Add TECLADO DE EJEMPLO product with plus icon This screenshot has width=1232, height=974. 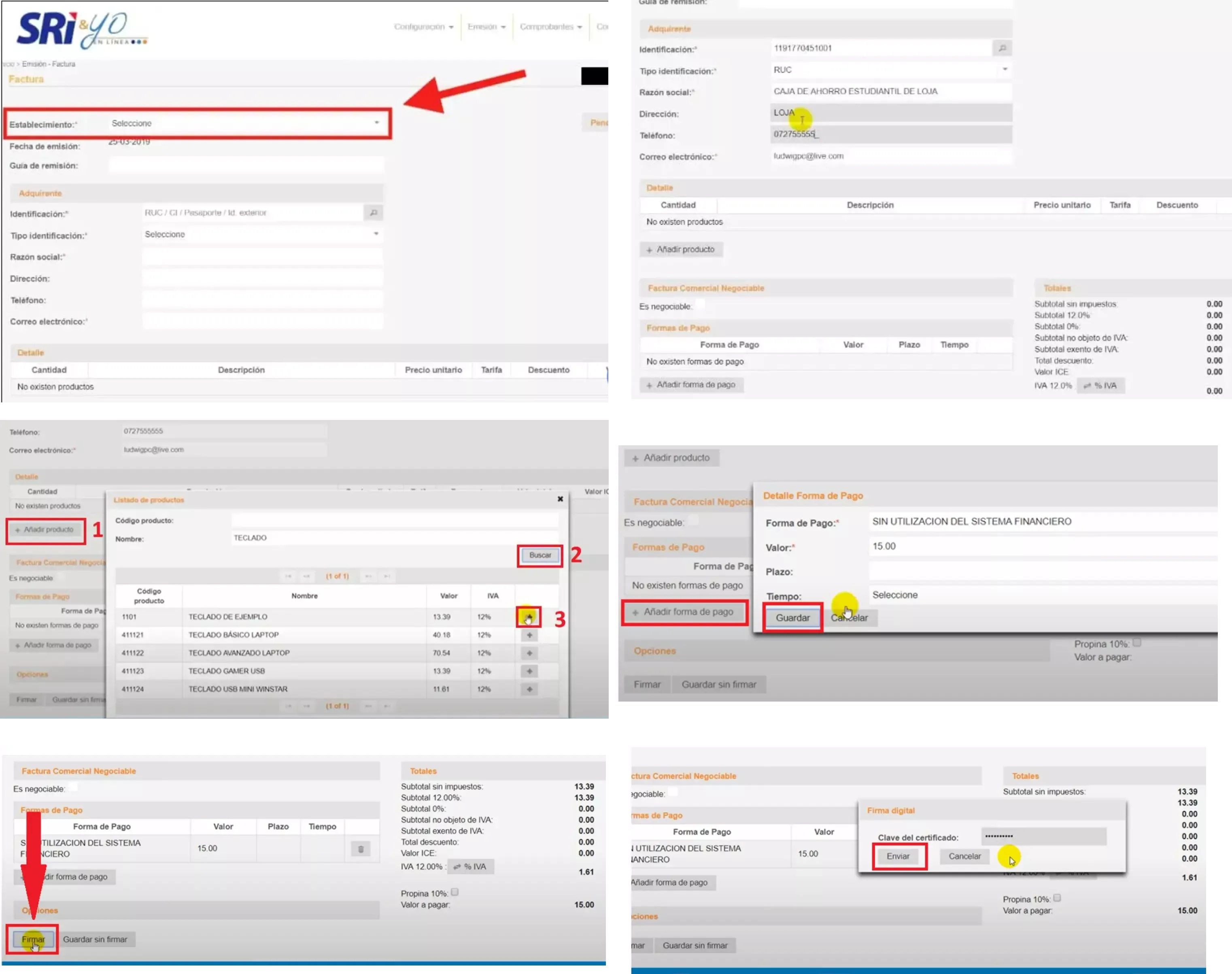(x=529, y=617)
